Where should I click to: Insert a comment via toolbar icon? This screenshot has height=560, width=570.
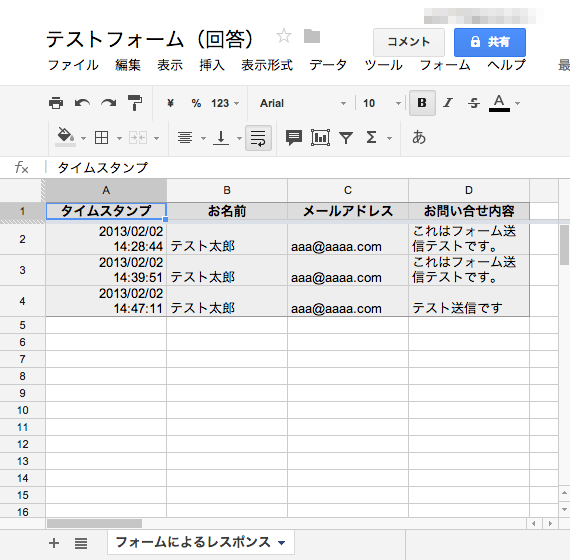(x=294, y=138)
